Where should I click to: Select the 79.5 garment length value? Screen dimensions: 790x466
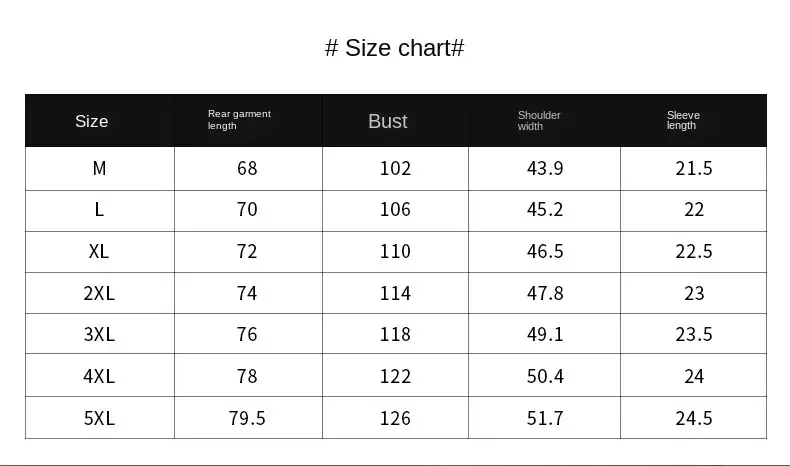click(247, 418)
